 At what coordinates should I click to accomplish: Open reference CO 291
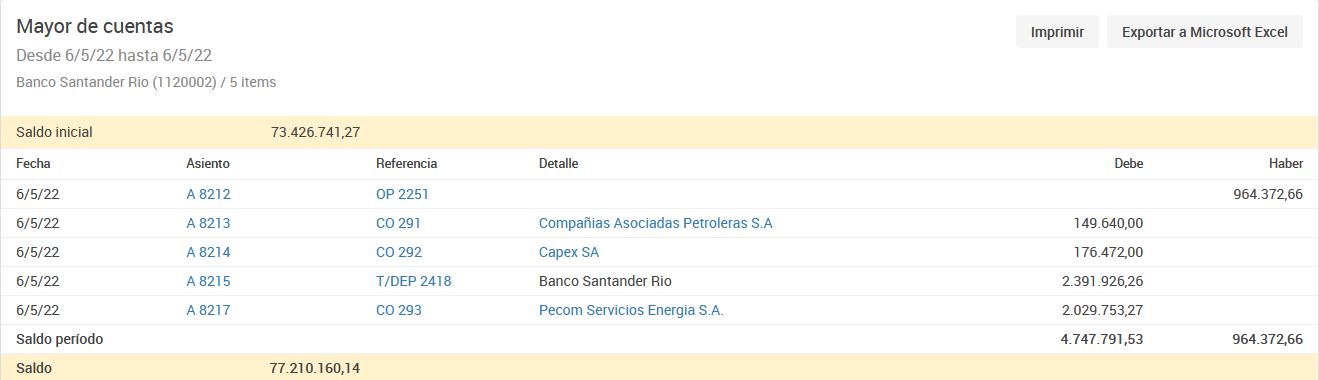(398, 223)
